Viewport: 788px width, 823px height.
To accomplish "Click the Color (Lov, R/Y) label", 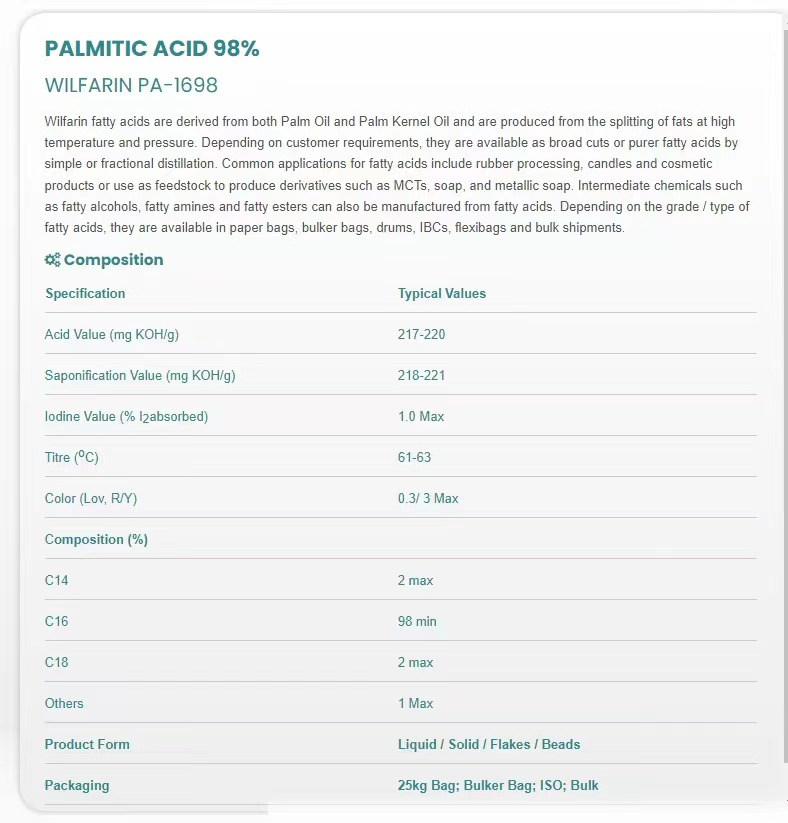I will pos(91,499).
